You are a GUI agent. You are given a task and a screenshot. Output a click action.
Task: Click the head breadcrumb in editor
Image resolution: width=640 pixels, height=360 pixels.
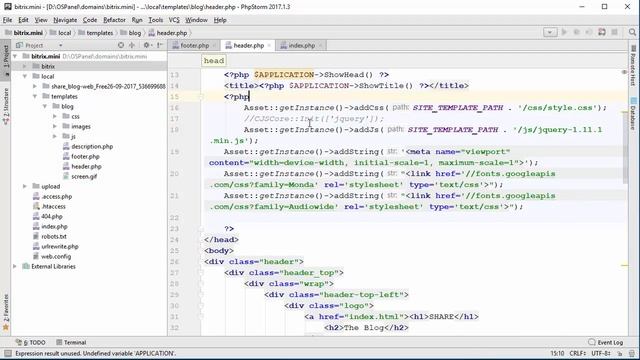214,60
